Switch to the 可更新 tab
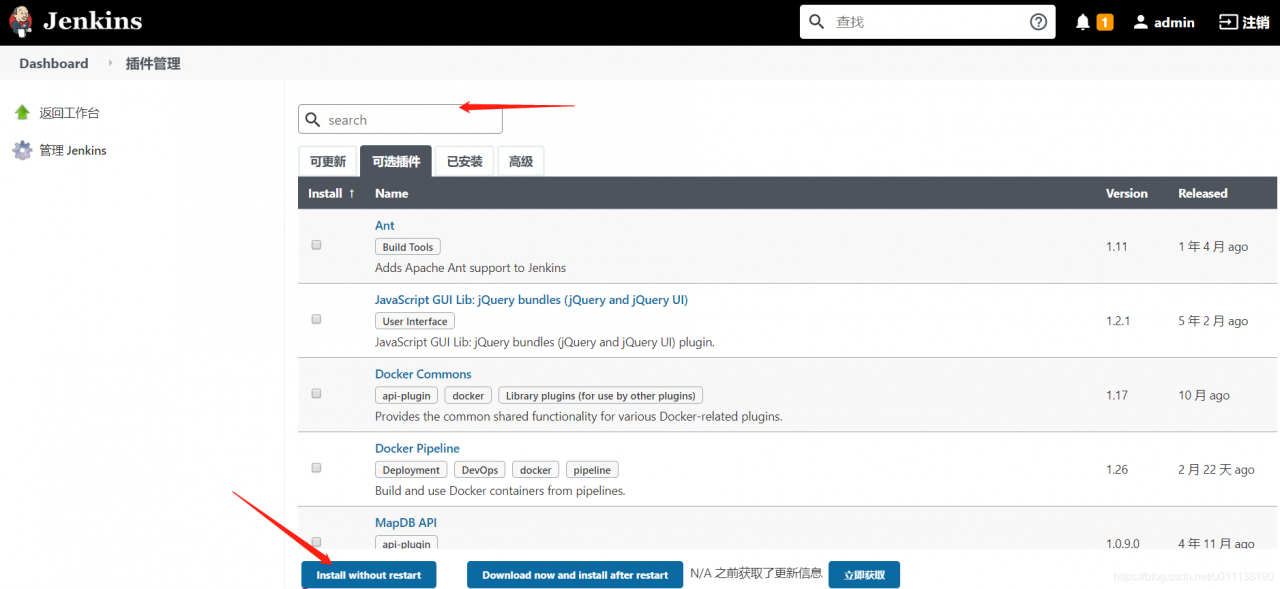The image size is (1280, 589). pyautogui.click(x=328, y=161)
